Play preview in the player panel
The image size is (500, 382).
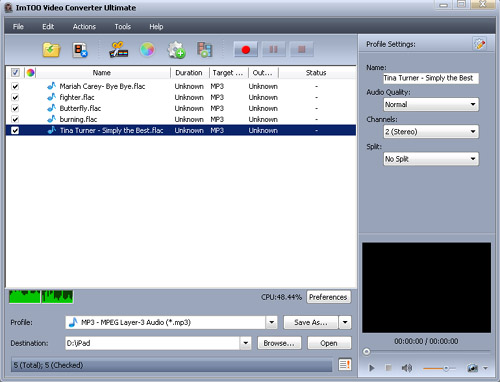tap(372, 368)
